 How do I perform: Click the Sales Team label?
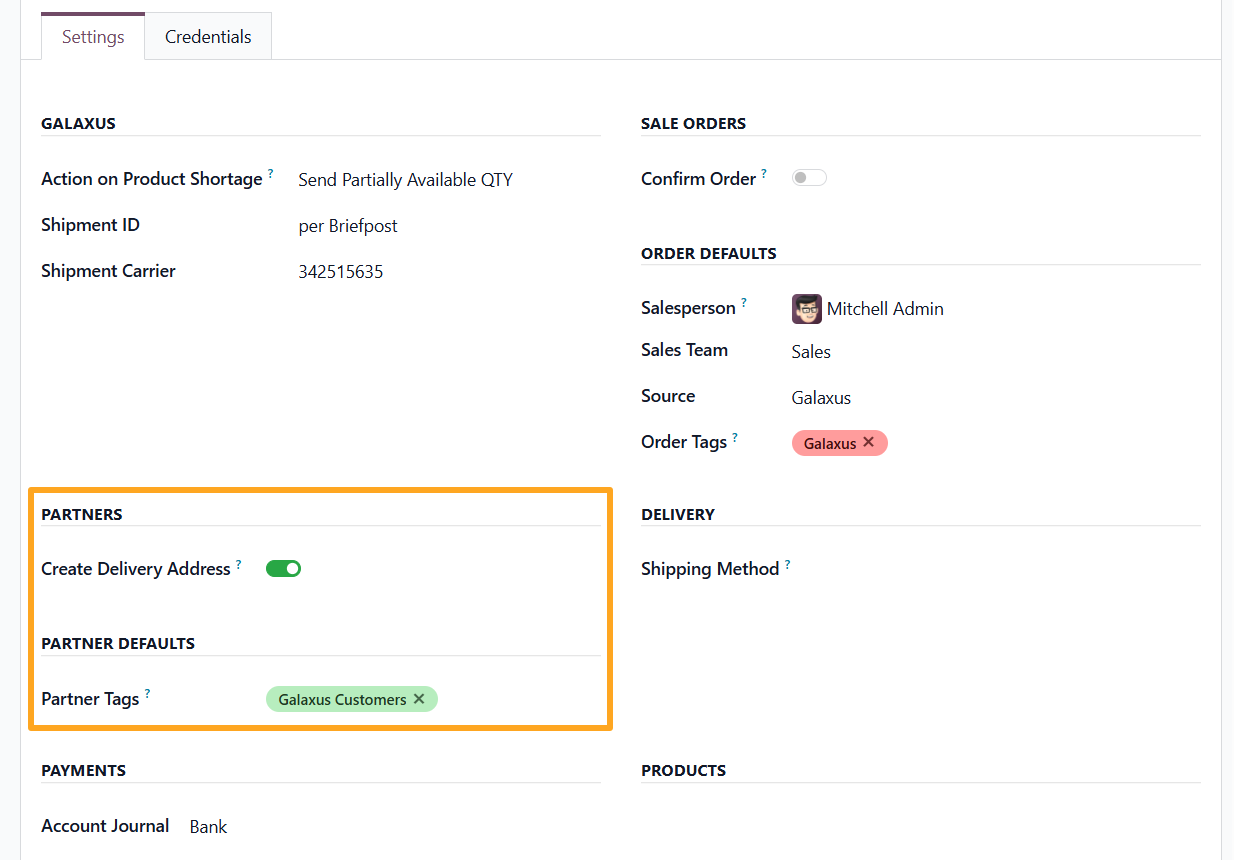pyautogui.click(x=684, y=350)
